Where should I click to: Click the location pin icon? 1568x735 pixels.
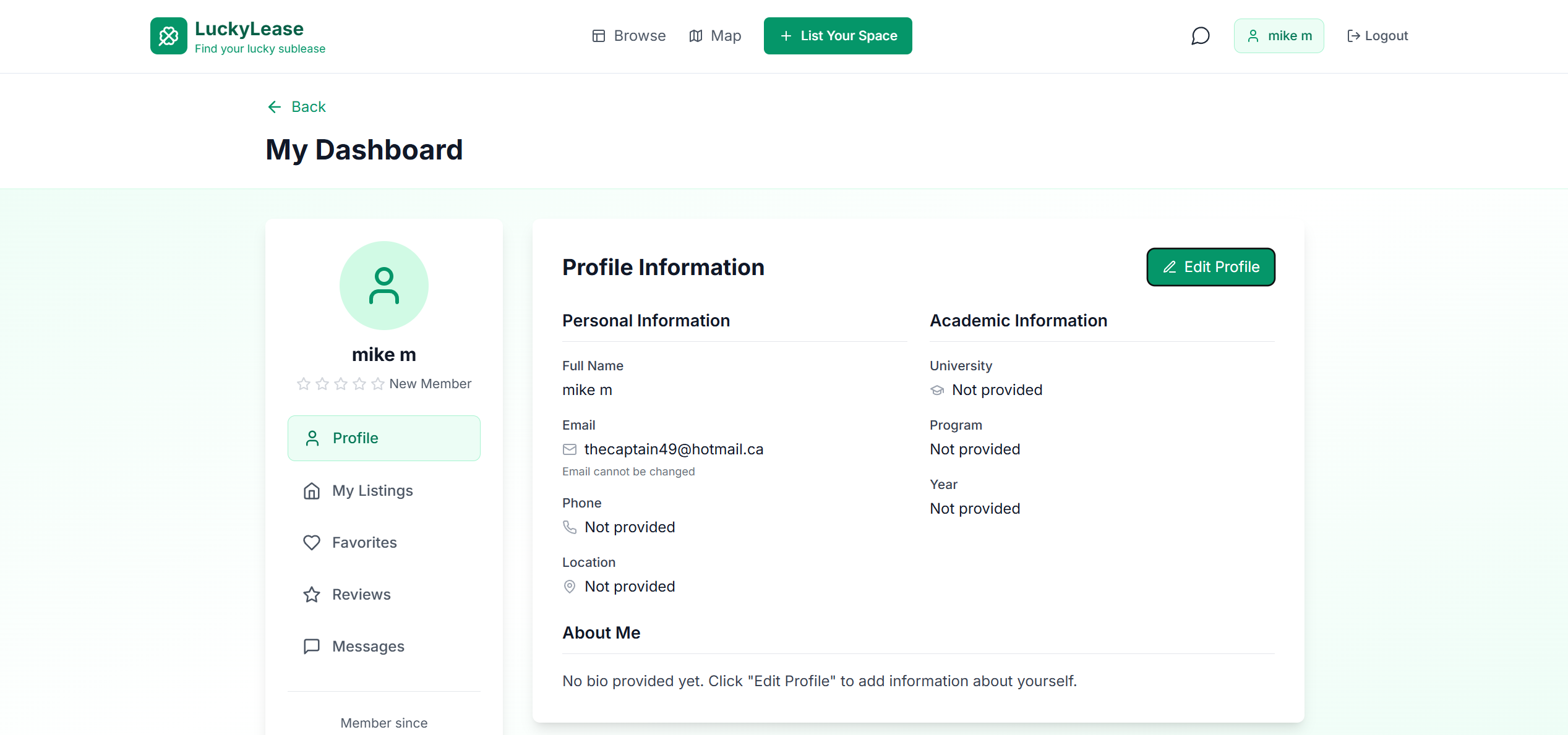(x=570, y=587)
